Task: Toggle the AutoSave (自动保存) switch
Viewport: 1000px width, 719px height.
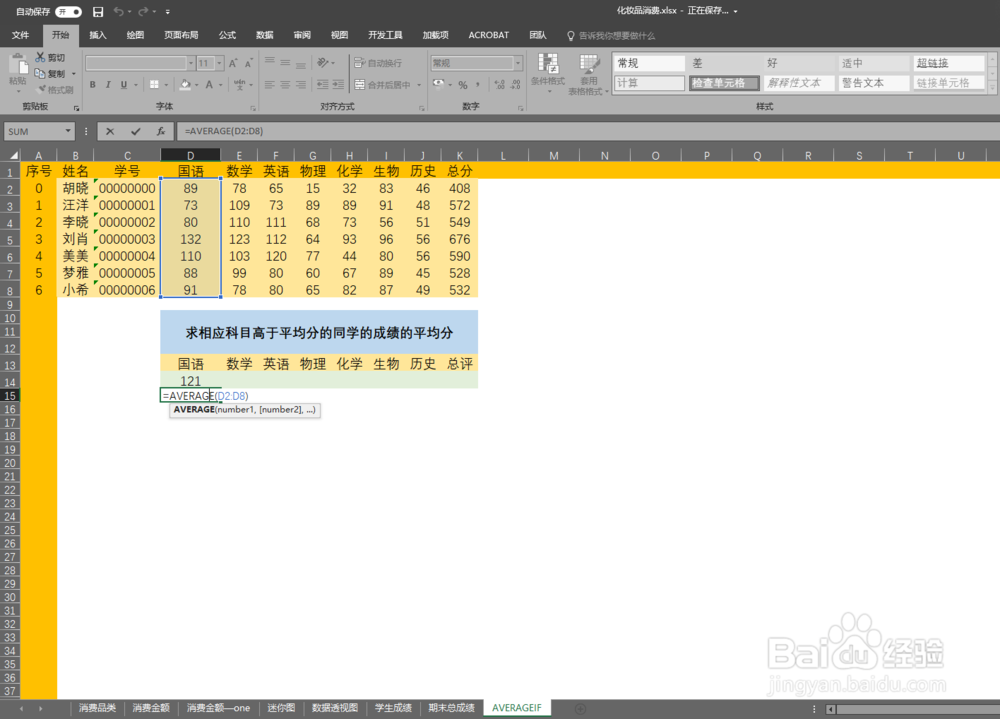Action: [68, 11]
